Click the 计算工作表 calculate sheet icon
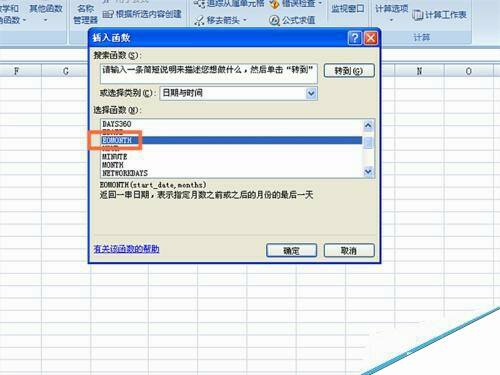The height and width of the screenshot is (375, 500). [418, 15]
